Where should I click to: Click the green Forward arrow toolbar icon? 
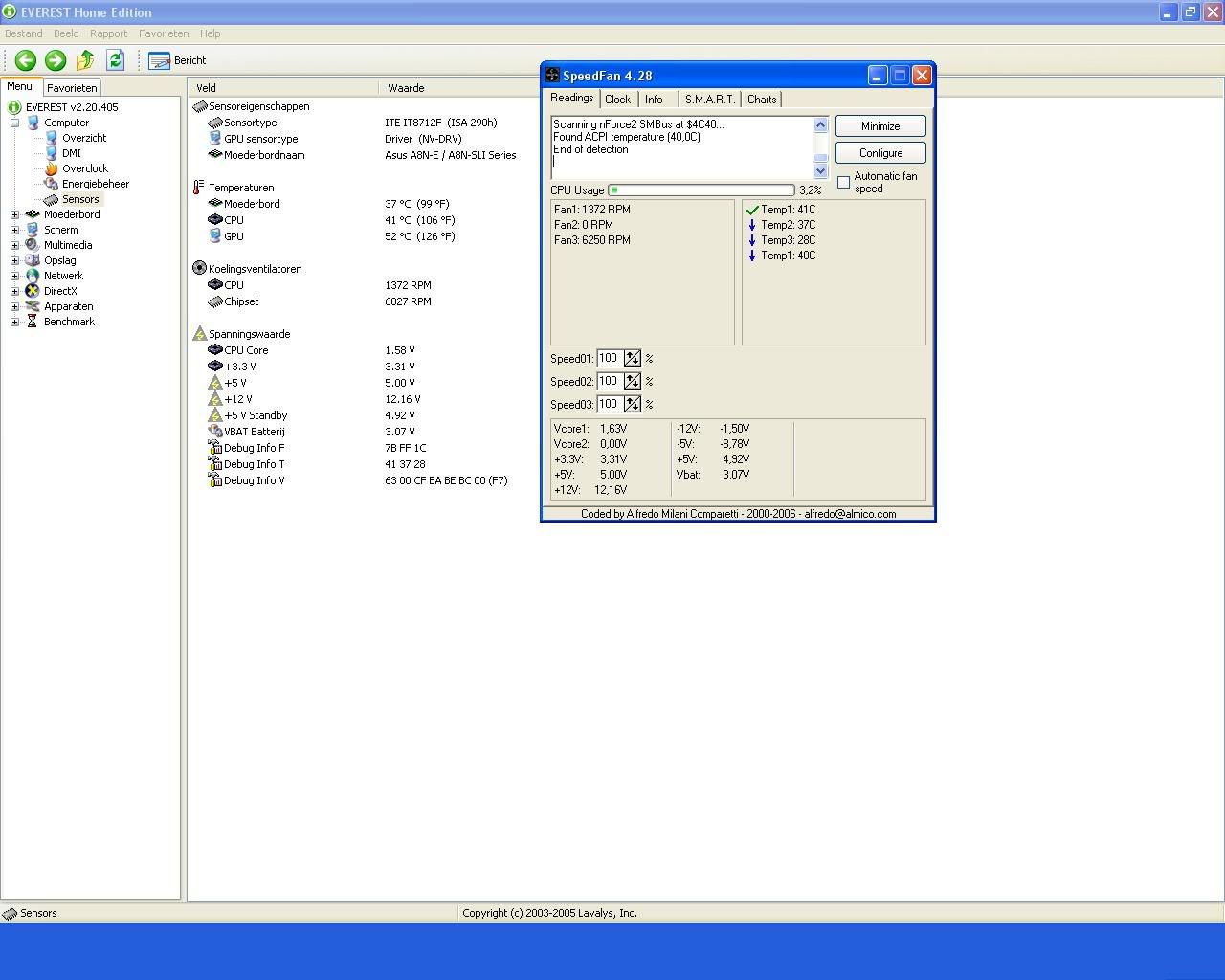pos(56,60)
